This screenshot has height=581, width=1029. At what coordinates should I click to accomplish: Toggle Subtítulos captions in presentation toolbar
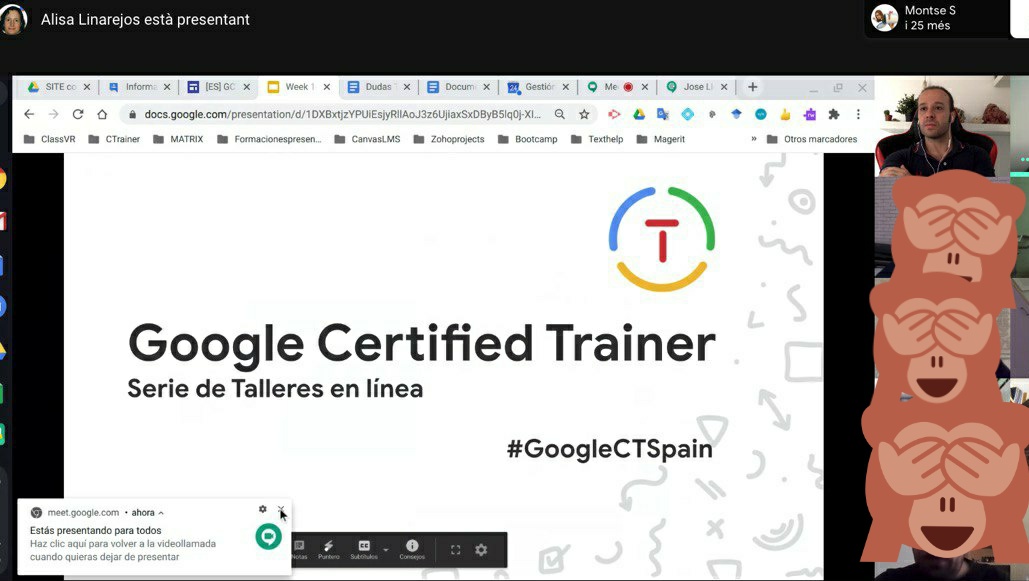click(364, 549)
